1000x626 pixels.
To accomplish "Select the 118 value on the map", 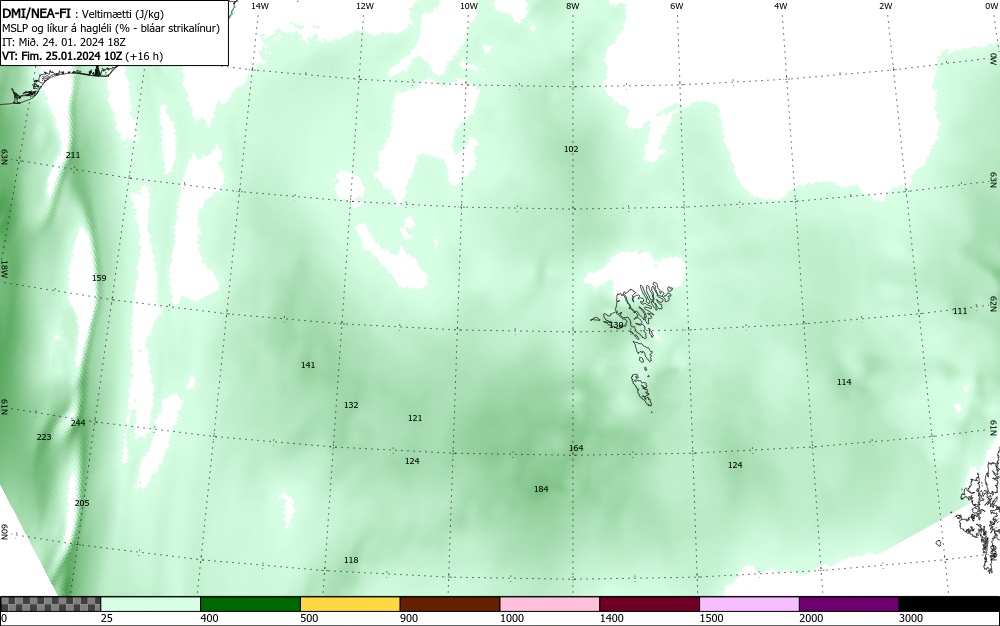I will pyautogui.click(x=351, y=560).
